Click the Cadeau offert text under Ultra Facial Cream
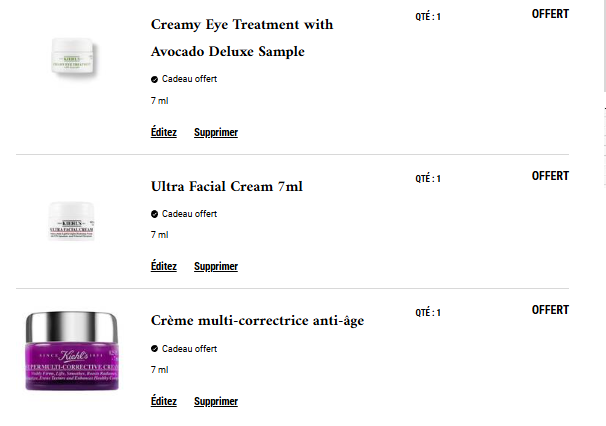This screenshot has height=426, width=606. click(189, 214)
